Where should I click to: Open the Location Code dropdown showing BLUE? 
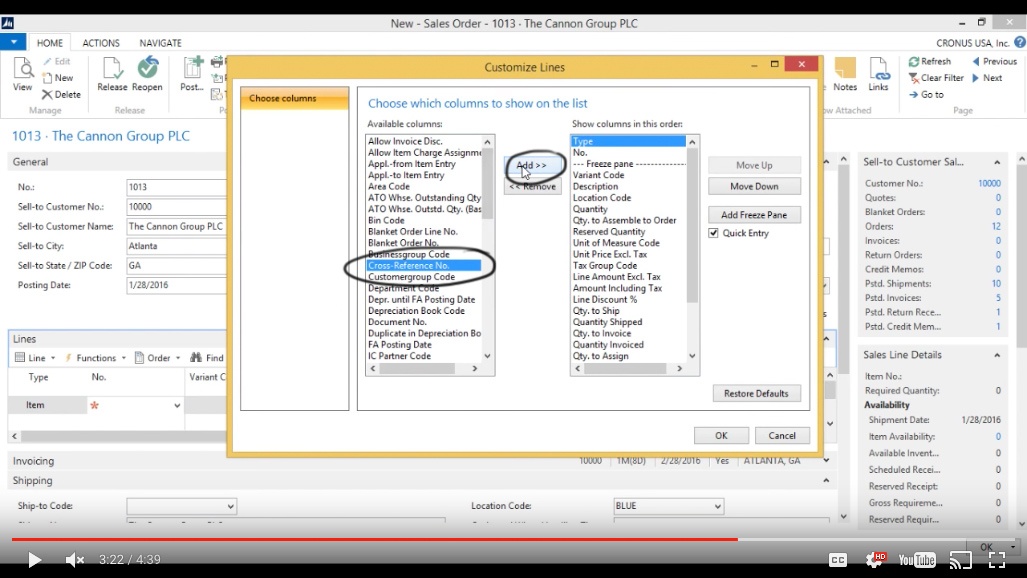click(x=717, y=506)
